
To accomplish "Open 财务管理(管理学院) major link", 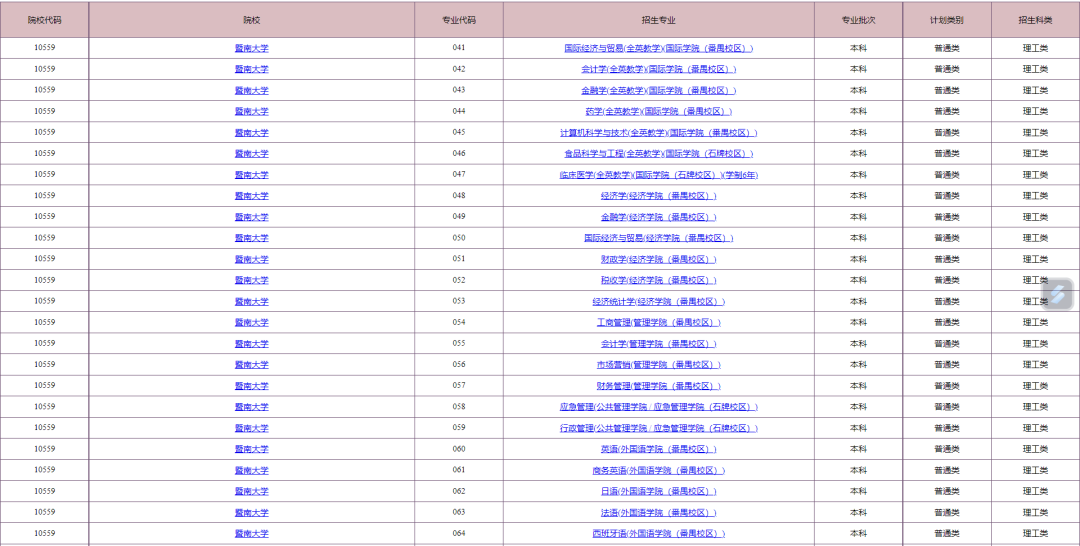I will (x=658, y=386).
